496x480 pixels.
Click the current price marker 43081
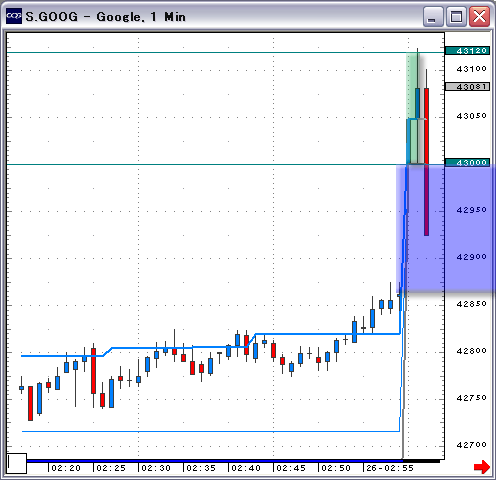click(467, 87)
